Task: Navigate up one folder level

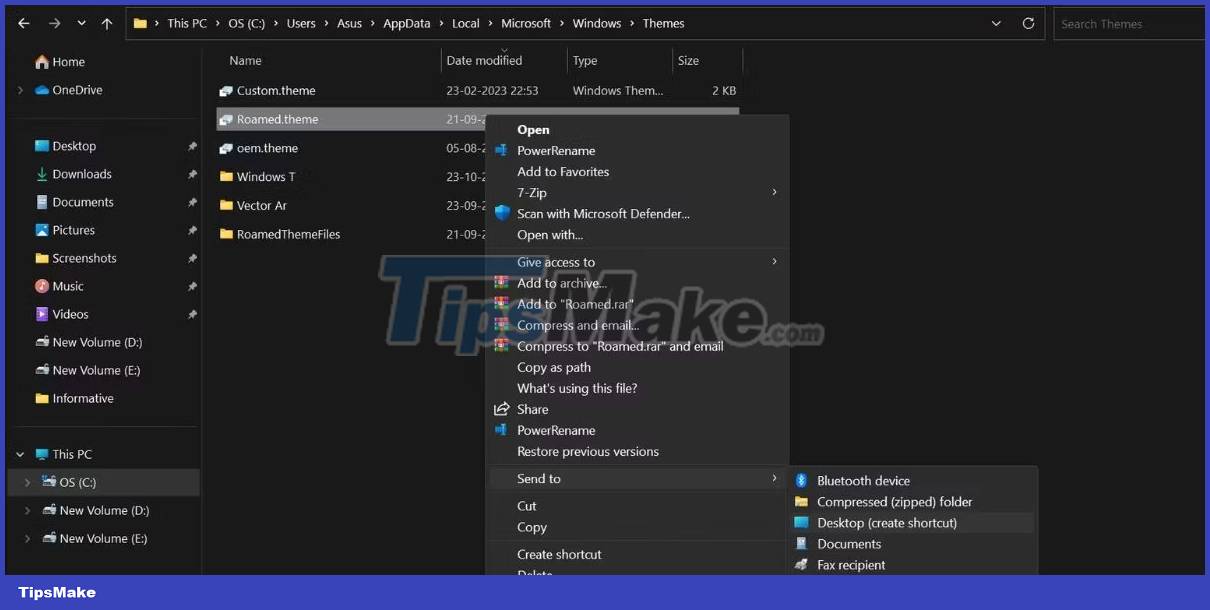Action: pyautogui.click(x=106, y=23)
